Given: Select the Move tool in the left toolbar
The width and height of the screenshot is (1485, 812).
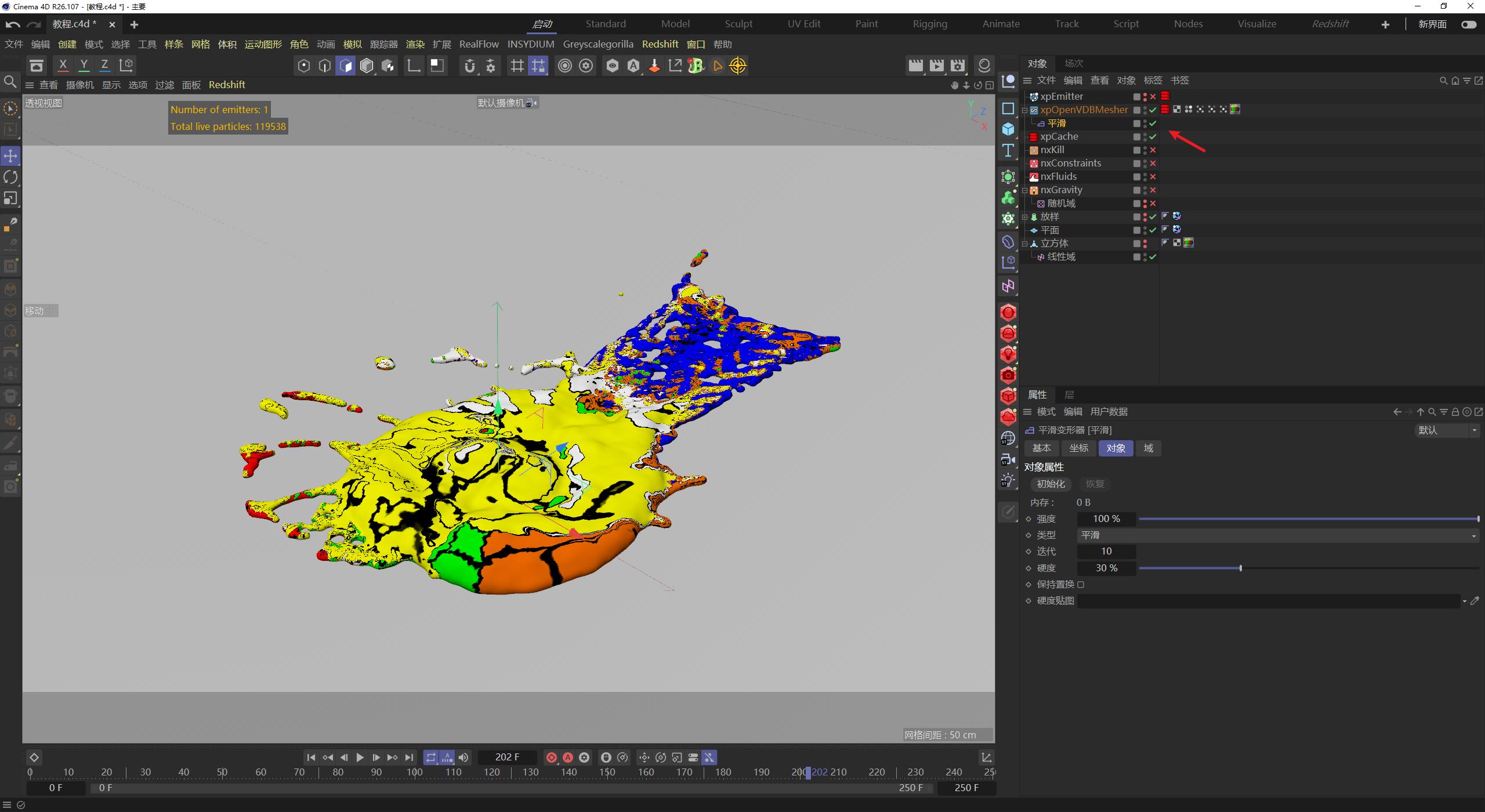Looking at the screenshot, I should coord(10,155).
